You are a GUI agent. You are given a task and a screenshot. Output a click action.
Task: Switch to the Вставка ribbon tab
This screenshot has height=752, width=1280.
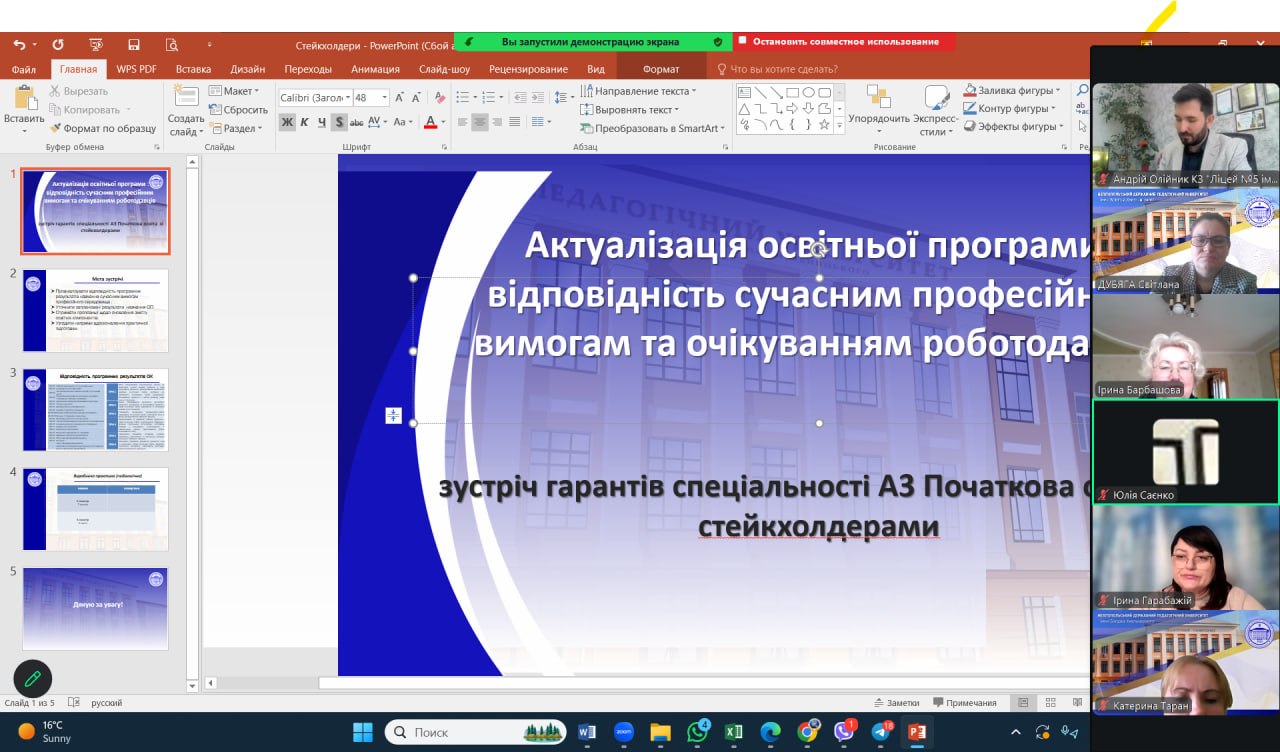pos(193,69)
